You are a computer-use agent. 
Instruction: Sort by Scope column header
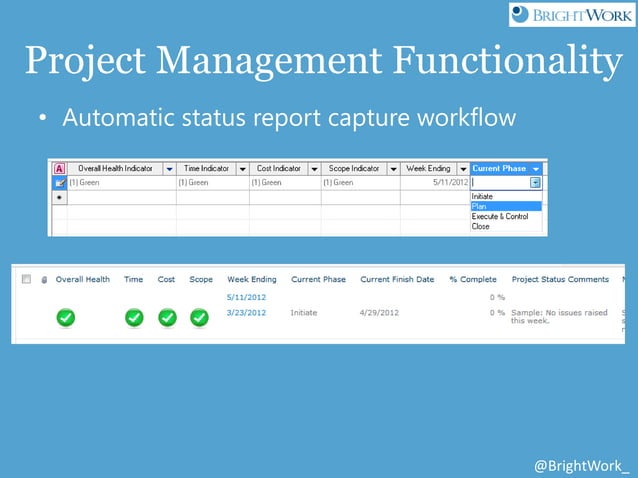[201, 279]
